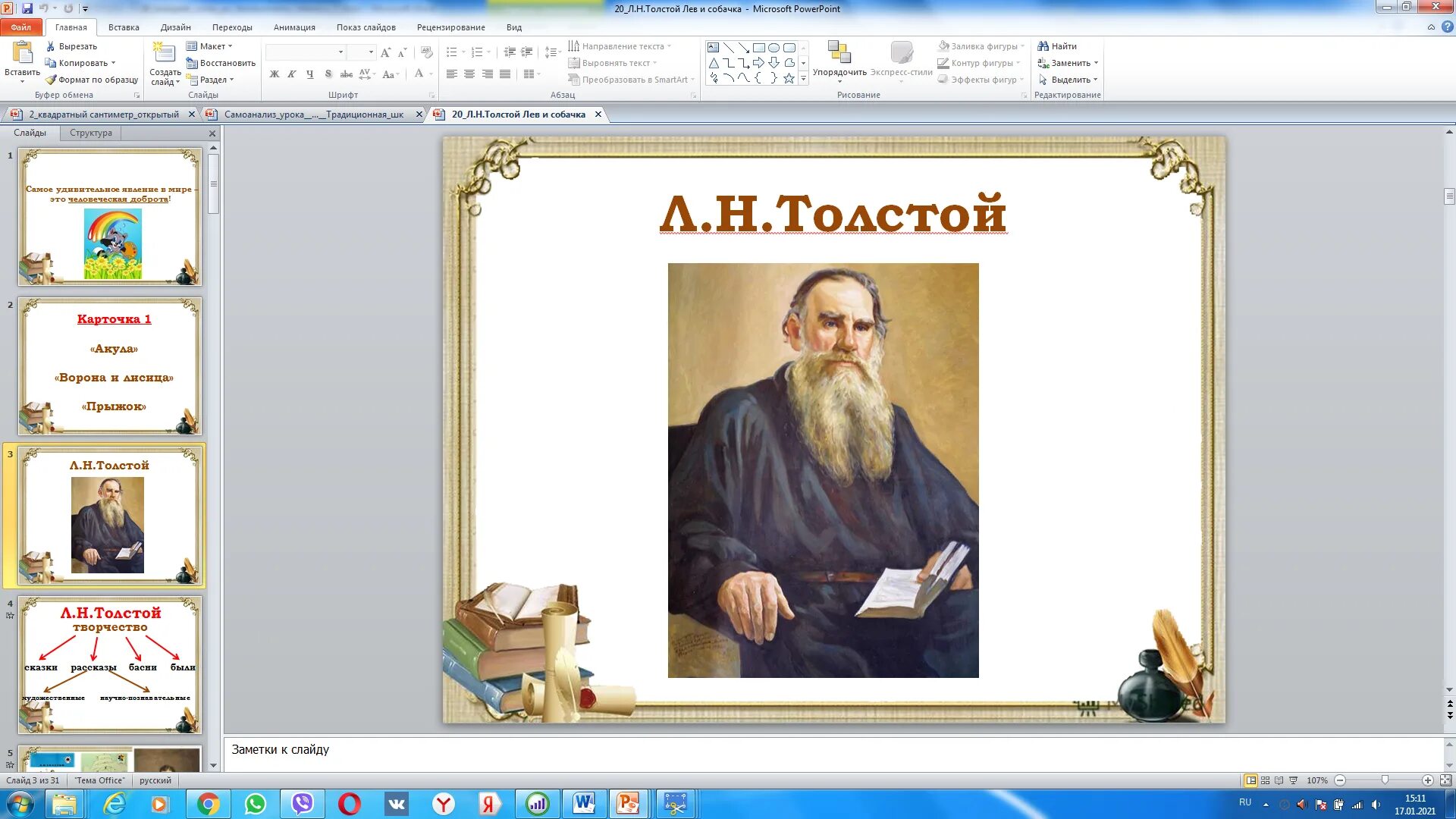Select slide 2 thumbnail Карточка 1
The width and height of the screenshot is (1456, 819).
[x=110, y=366]
